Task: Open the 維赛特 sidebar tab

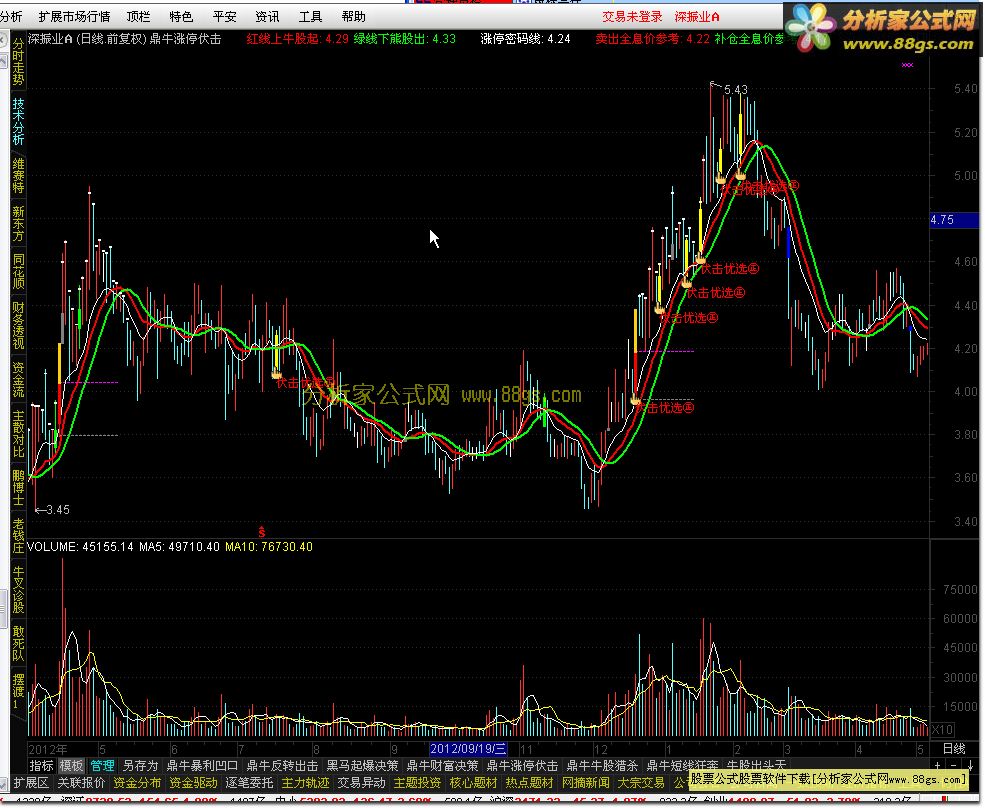Action: (18, 175)
